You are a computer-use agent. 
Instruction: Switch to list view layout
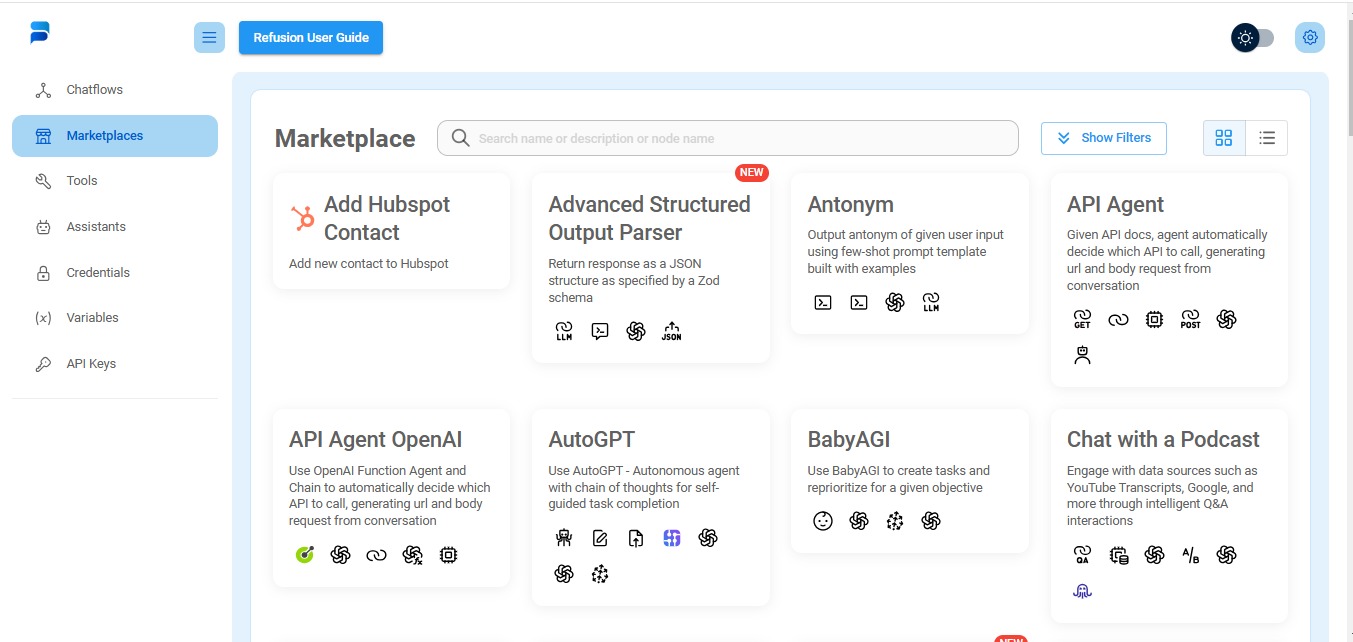point(1267,138)
